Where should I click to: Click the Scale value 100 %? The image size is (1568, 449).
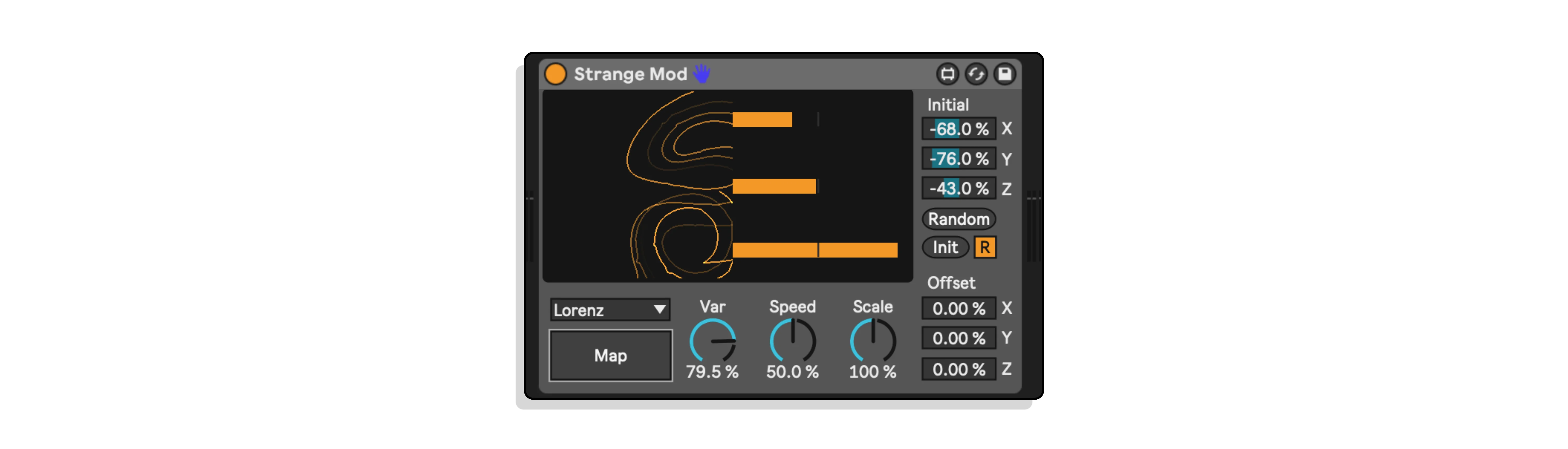click(873, 372)
